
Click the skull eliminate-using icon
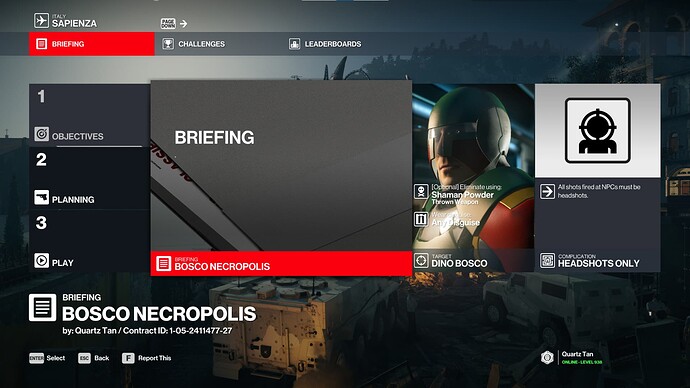point(421,191)
